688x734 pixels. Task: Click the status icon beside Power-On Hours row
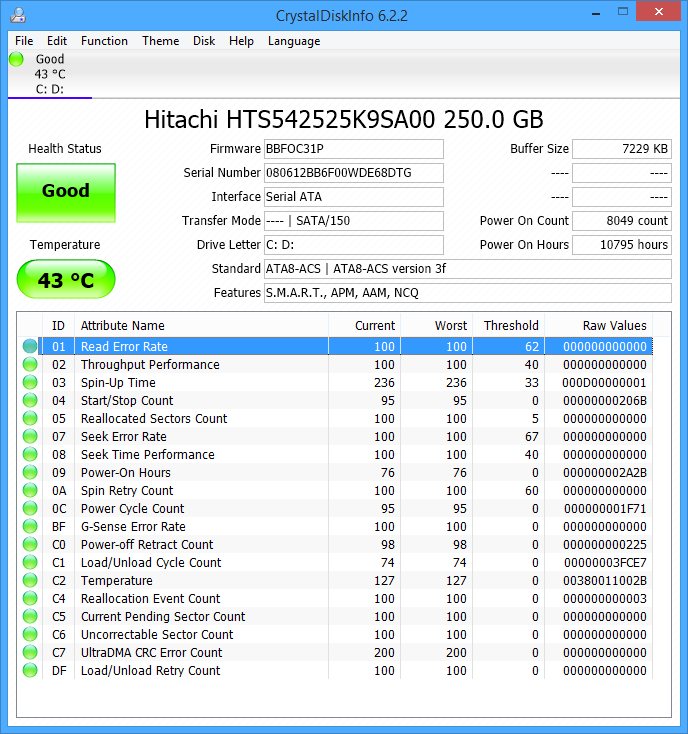pos(30,473)
